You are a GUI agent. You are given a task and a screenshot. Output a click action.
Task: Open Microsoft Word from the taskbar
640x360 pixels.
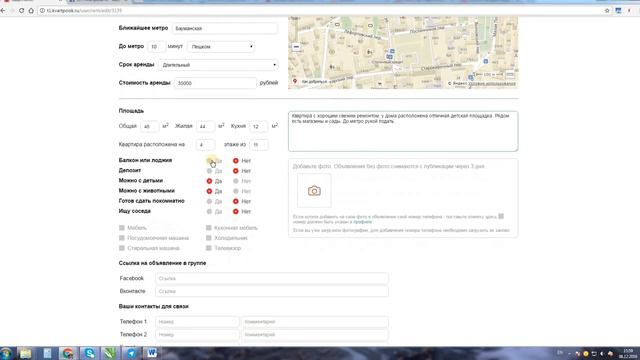point(152,353)
